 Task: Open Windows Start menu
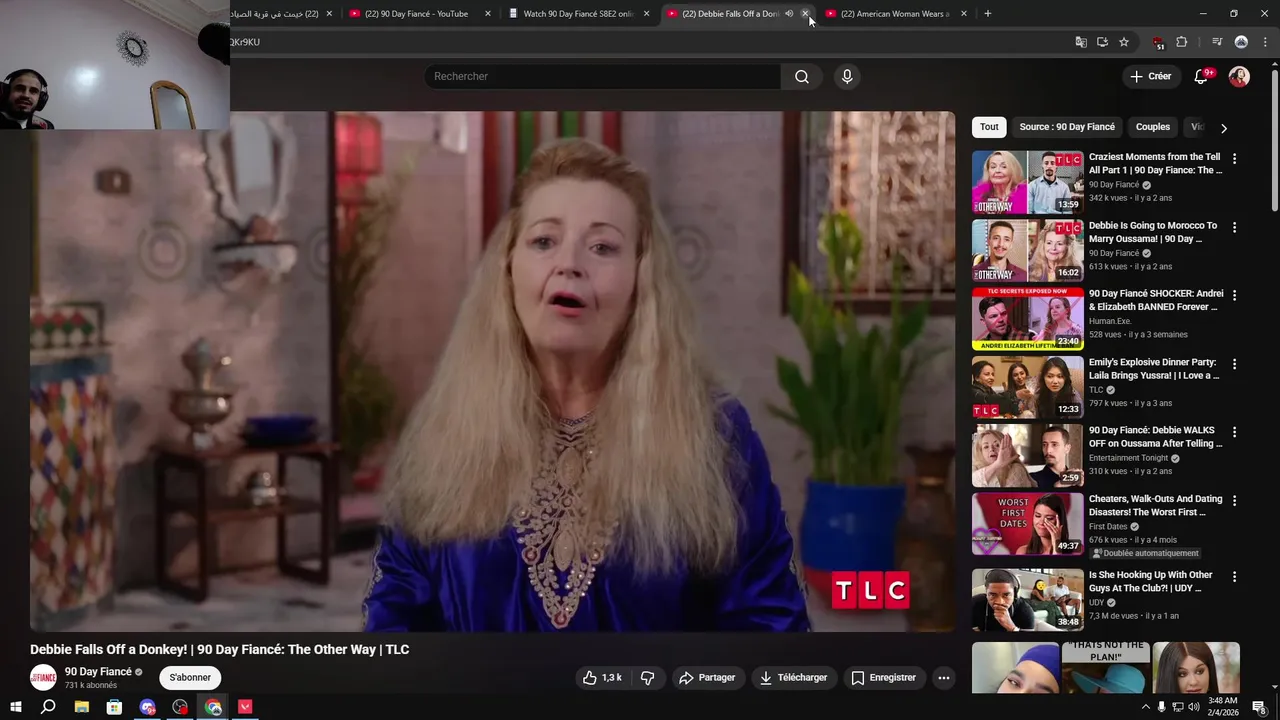point(16,707)
